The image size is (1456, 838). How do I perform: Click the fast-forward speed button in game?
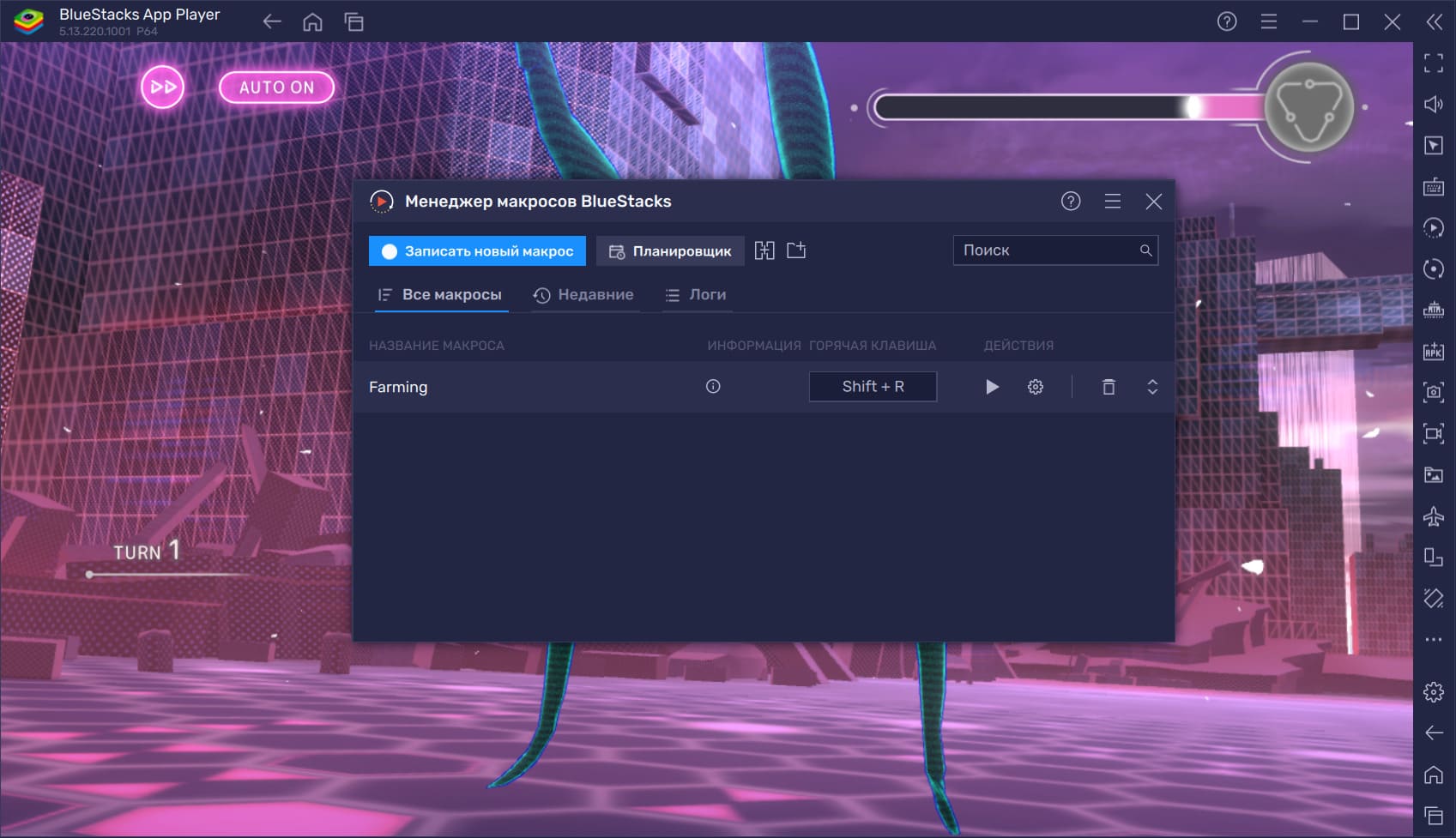162,87
